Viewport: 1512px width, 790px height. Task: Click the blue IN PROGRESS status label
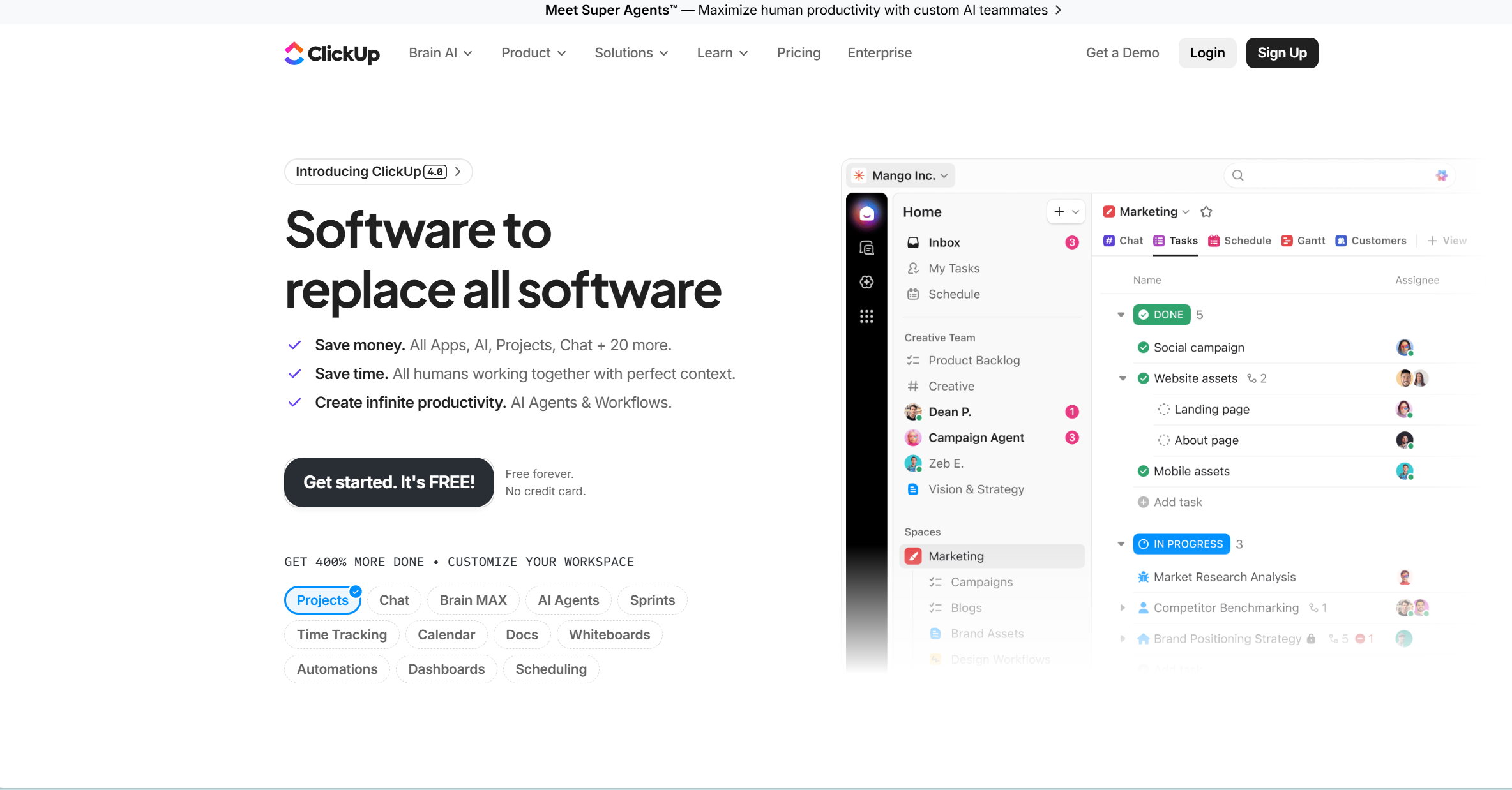[1181, 544]
